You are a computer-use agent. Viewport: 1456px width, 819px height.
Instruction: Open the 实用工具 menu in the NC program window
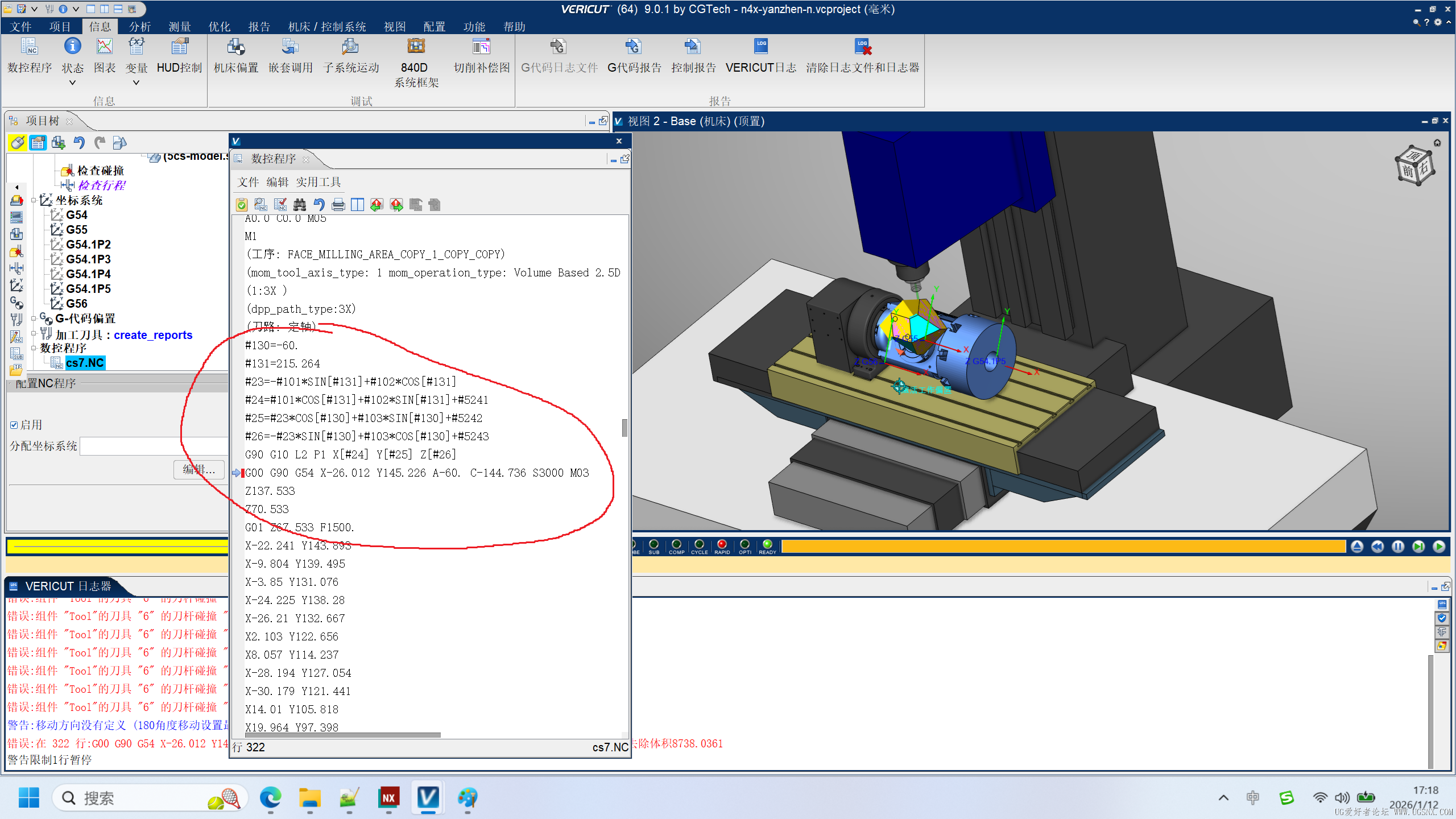(318, 182)
